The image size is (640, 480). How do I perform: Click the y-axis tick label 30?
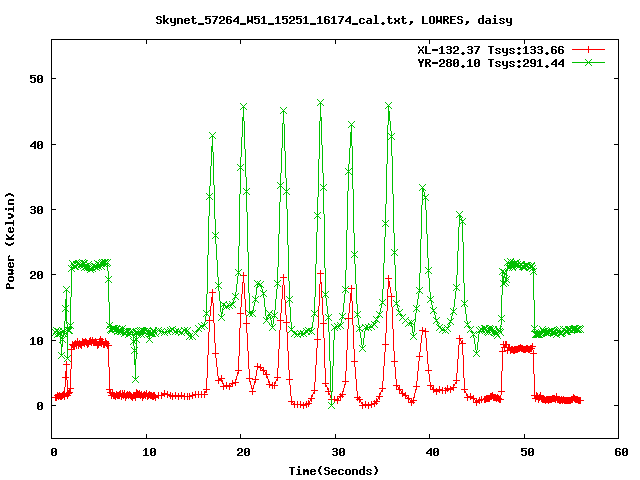click(x=36, y=210)
